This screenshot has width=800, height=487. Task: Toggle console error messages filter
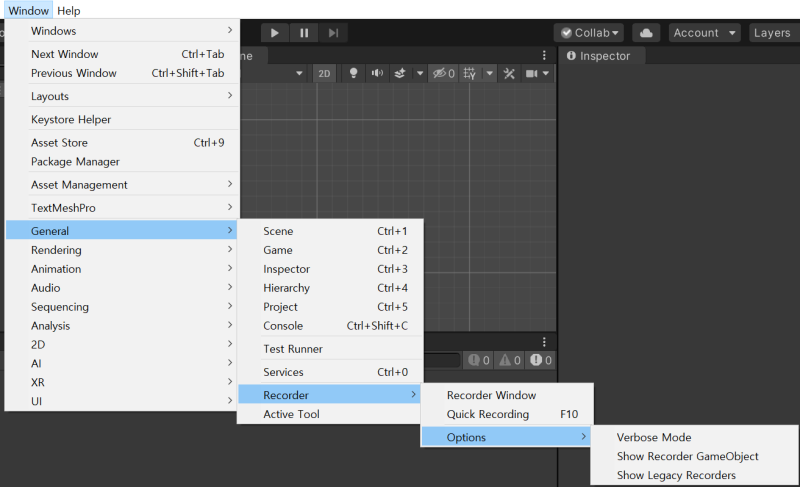[541, 361]
